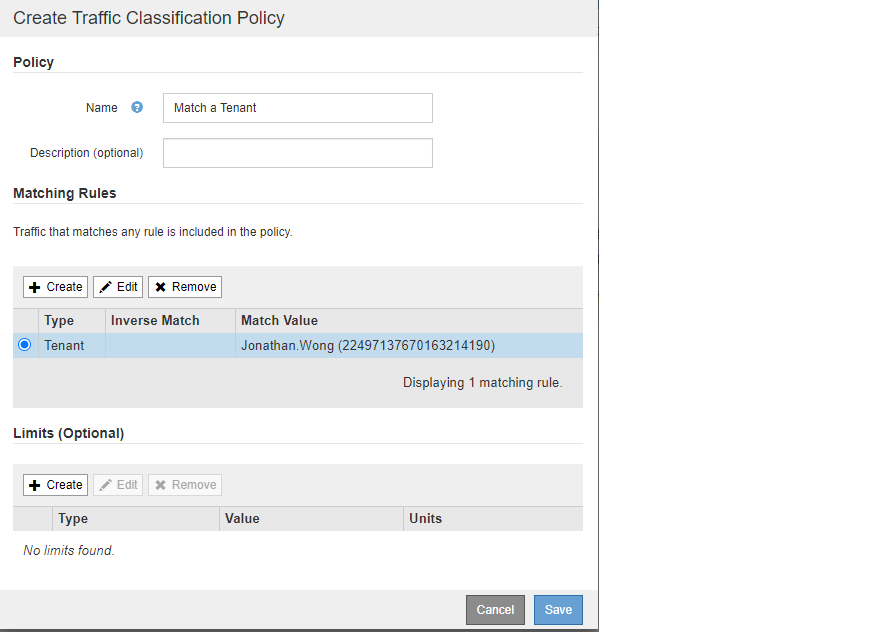Image resolution: width=869 pixels, height=632 pixels.
Task: Click the X icon to remove matching rule
Action: point(160,287)
